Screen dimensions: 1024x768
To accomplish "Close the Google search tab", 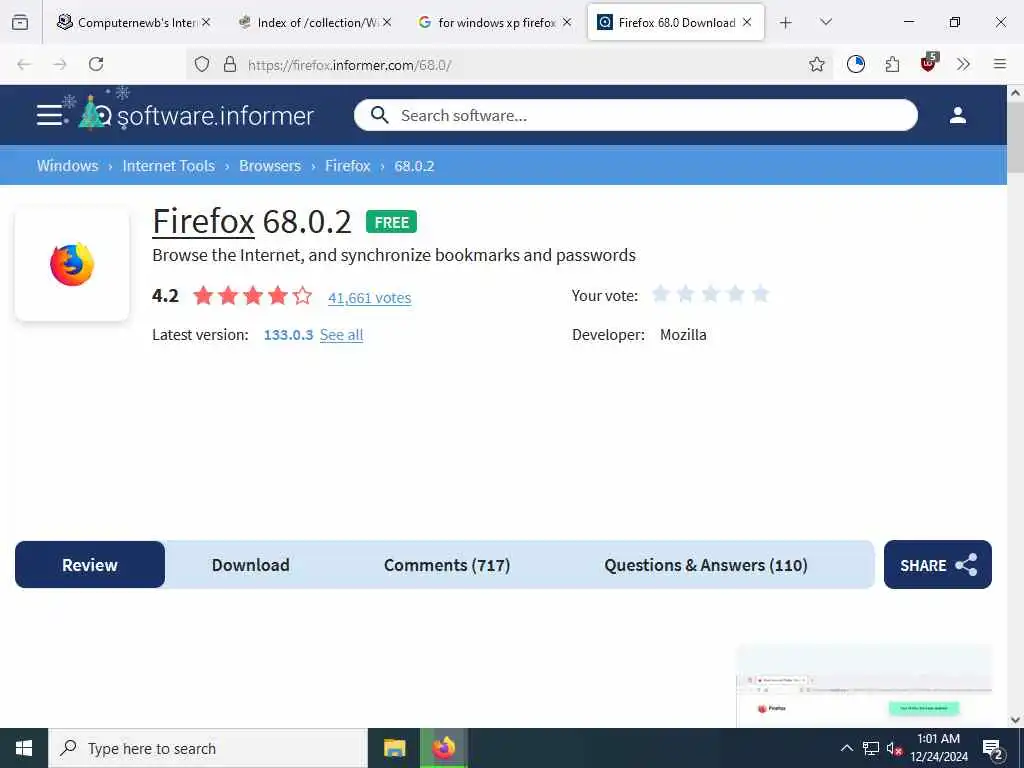I will (x=567, y=22).
